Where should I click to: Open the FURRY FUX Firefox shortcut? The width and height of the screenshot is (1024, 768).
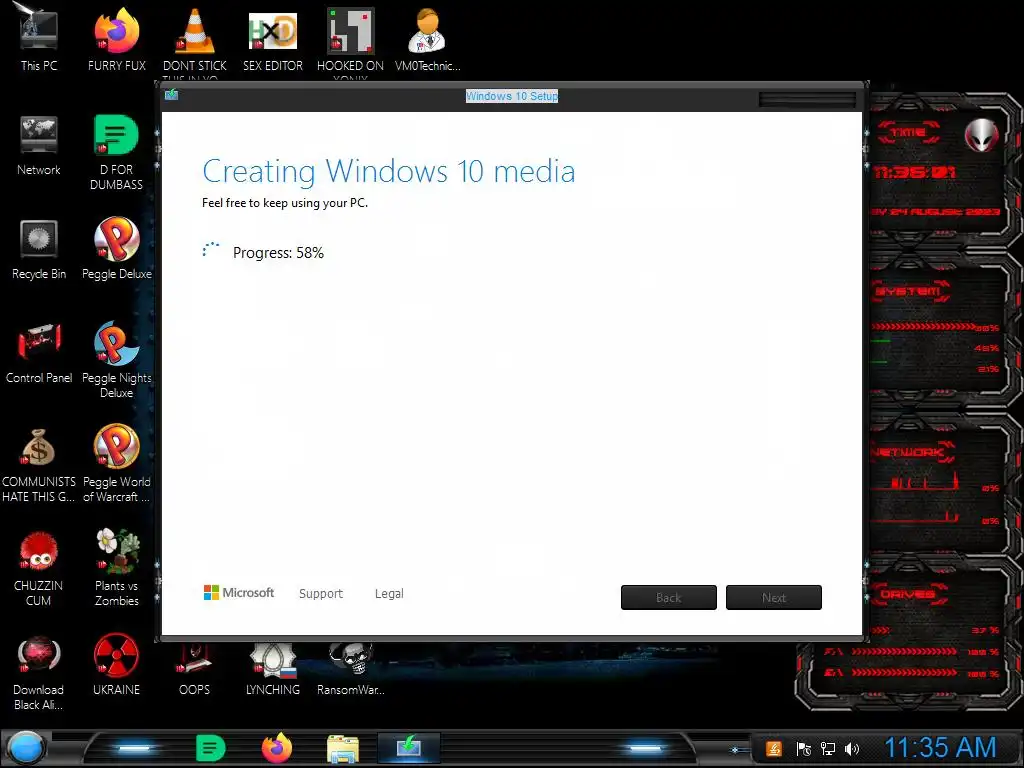[116, 37]
